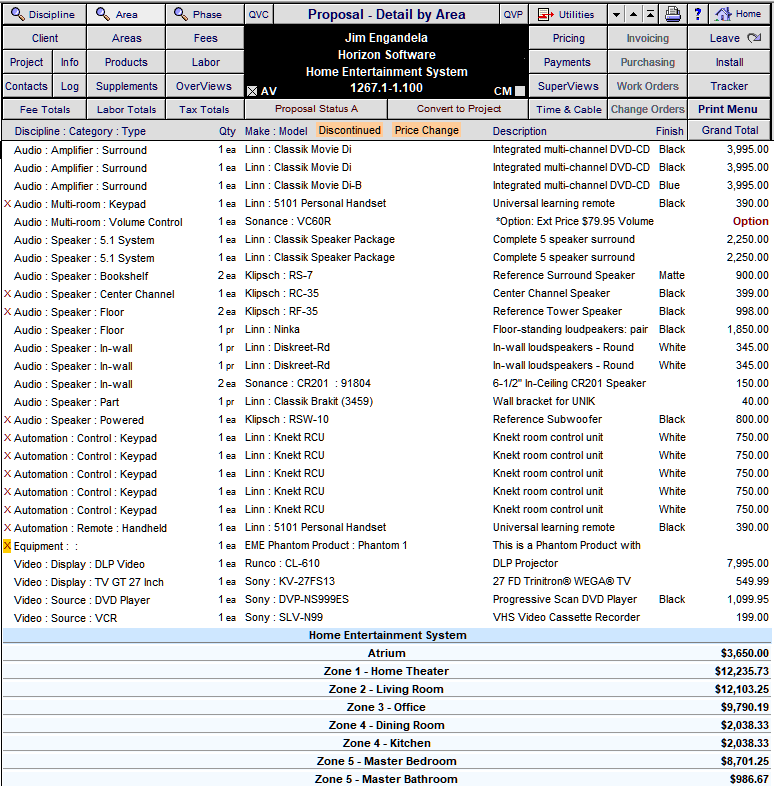The height and width of the screenshot is (786, 774).
Task: Click the red X beside Klipsch RF-35 Floor row
Action: click(8, 312)
